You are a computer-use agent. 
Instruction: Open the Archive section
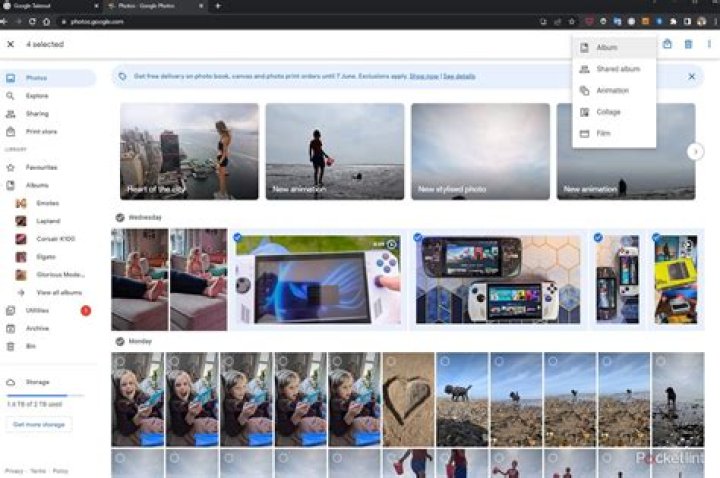point(37,328)
